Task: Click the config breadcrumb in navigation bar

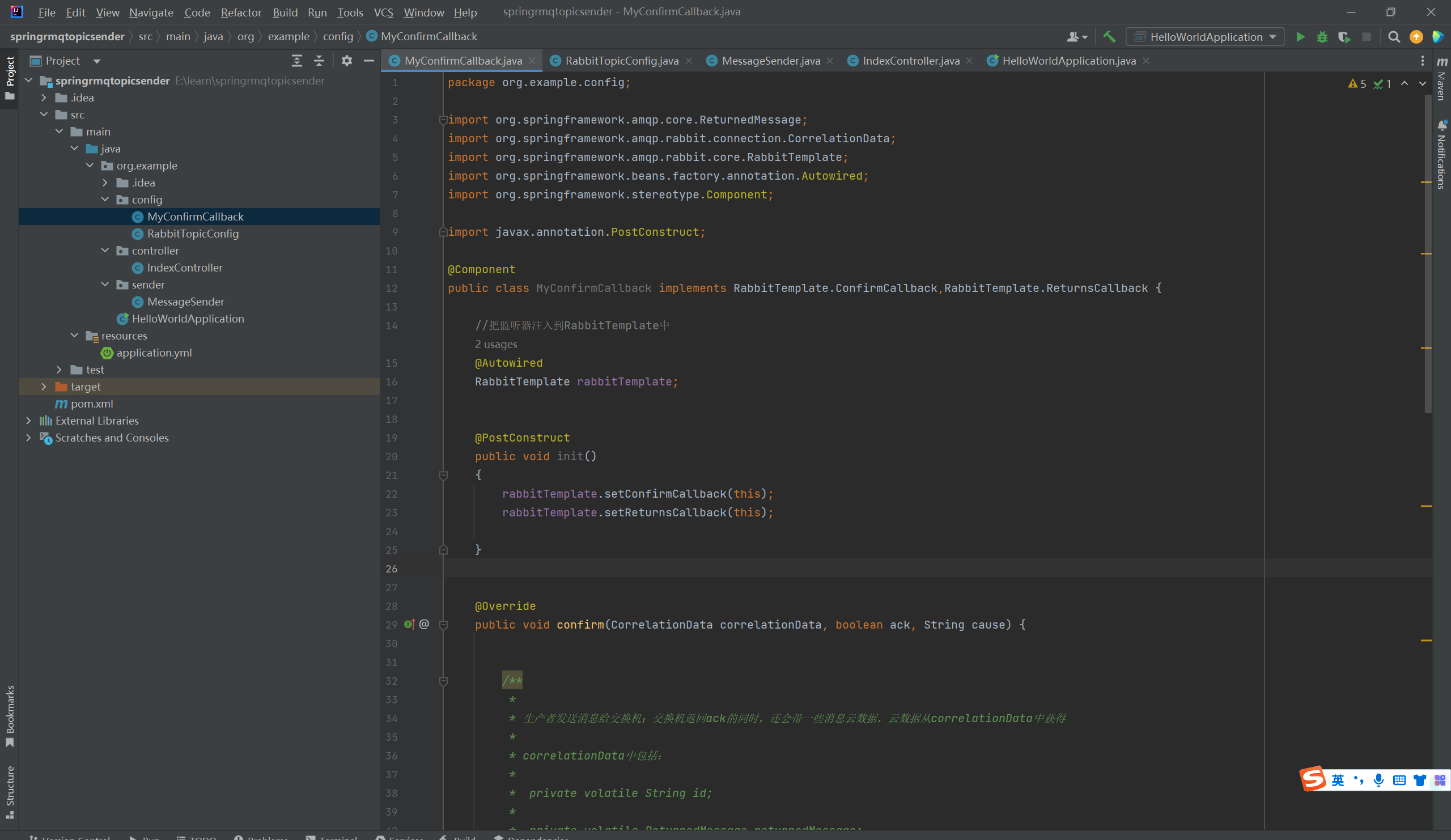Action: coord(338,37)
